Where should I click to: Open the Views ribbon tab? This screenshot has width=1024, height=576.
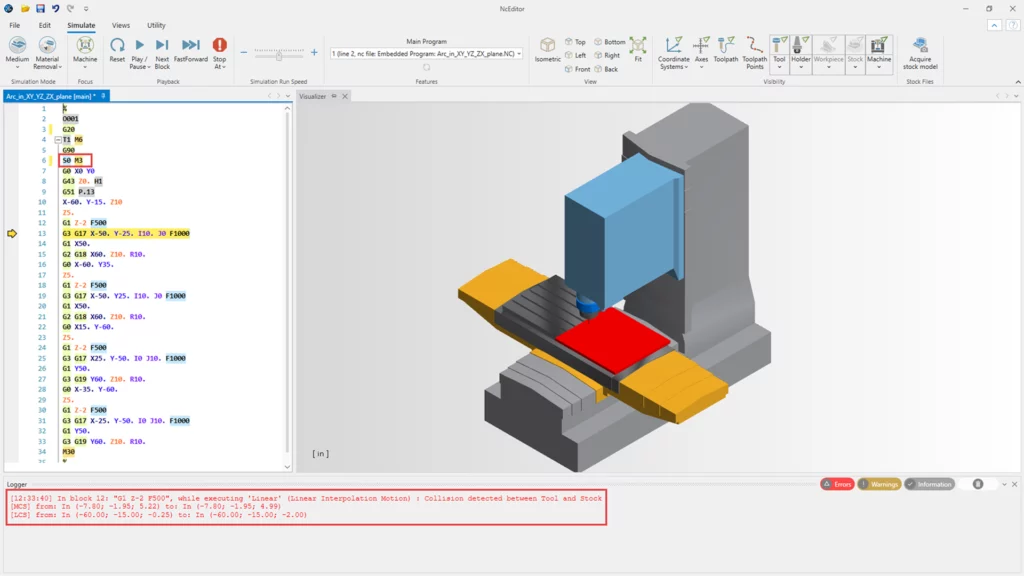point(120,25)
